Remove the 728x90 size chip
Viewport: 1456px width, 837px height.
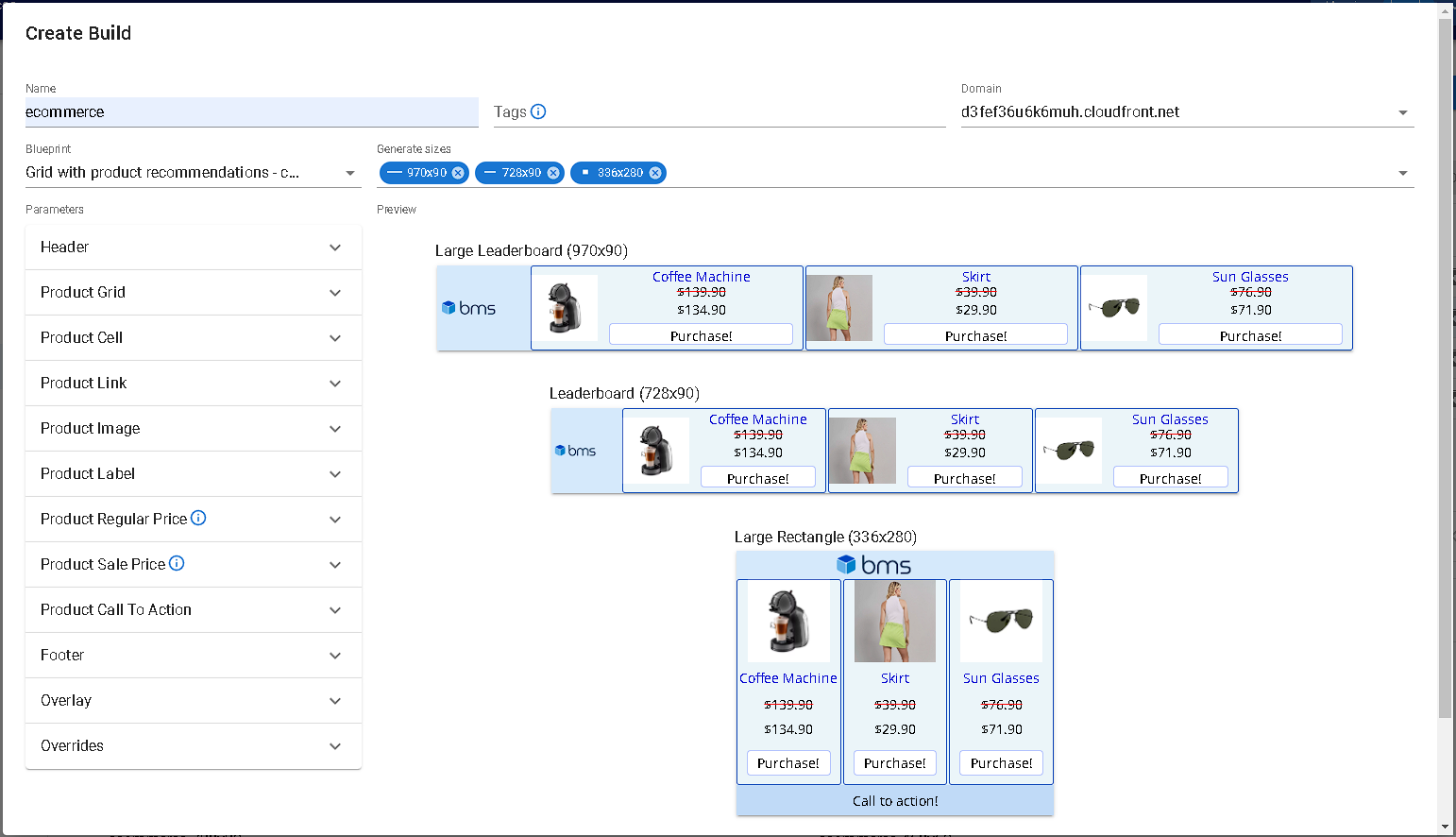[553, 173]
